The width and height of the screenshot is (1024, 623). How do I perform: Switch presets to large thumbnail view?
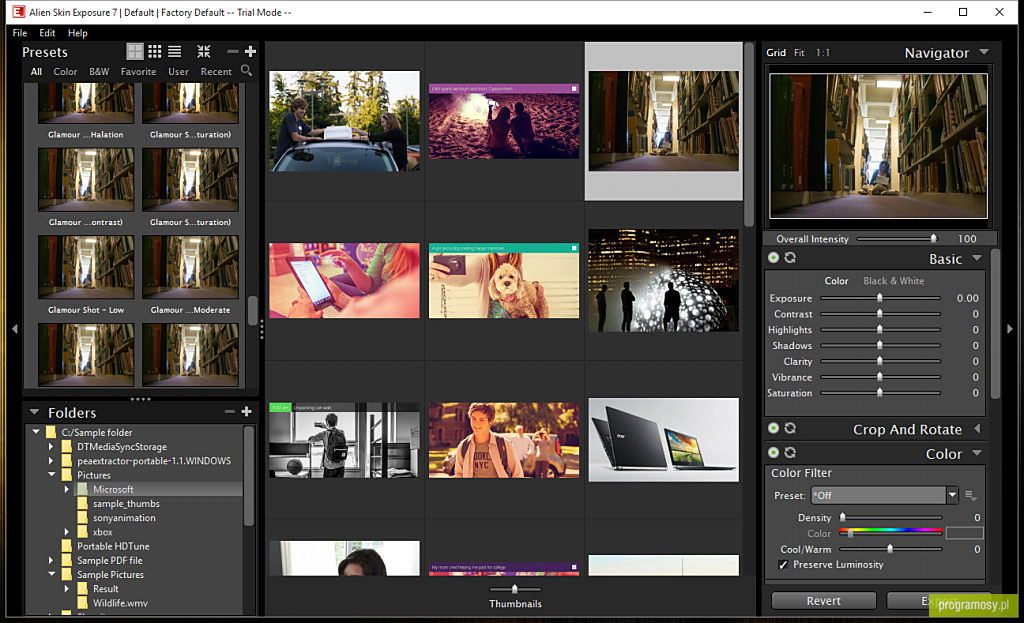(x=135, y=52)
